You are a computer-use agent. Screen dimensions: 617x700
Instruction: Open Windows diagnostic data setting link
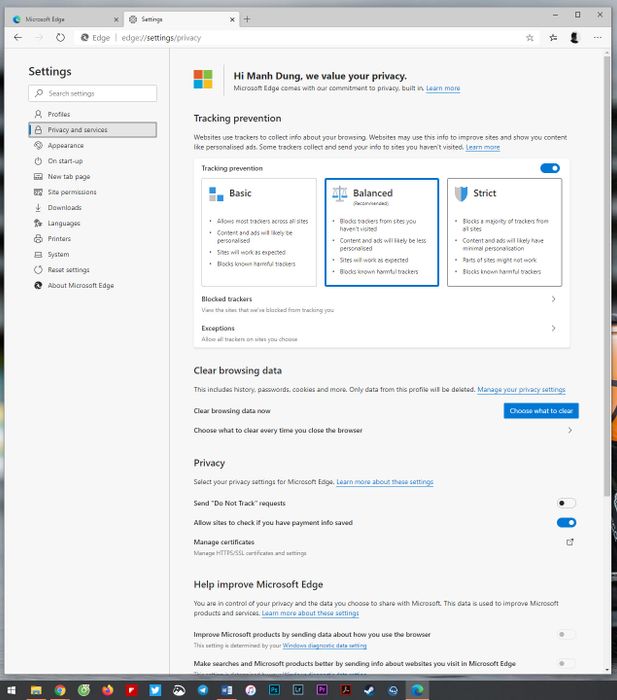click(x=325, y=646)
